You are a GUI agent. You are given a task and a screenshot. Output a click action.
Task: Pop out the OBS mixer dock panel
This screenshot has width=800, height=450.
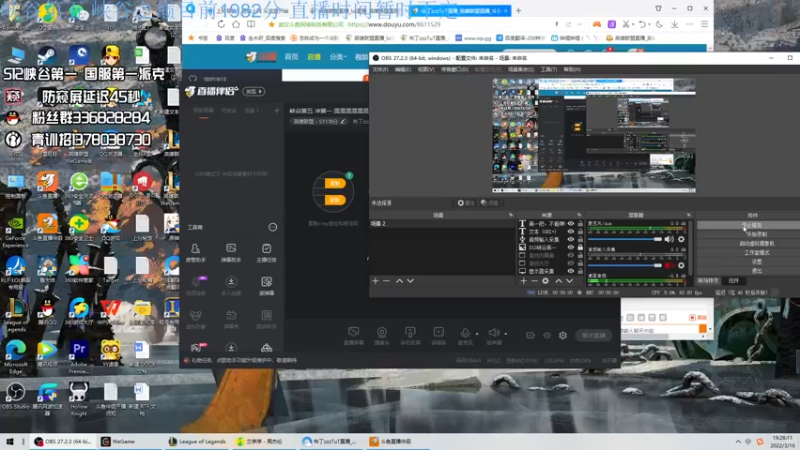688,215
